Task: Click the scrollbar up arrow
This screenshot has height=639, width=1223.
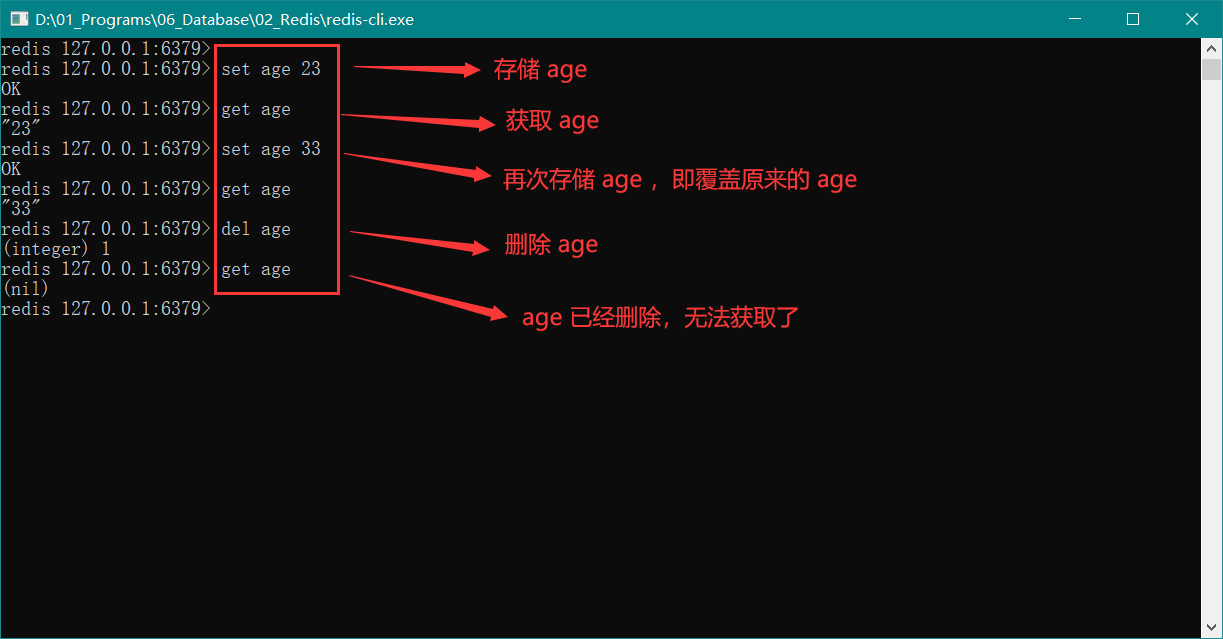Action: coord(1211,48)
